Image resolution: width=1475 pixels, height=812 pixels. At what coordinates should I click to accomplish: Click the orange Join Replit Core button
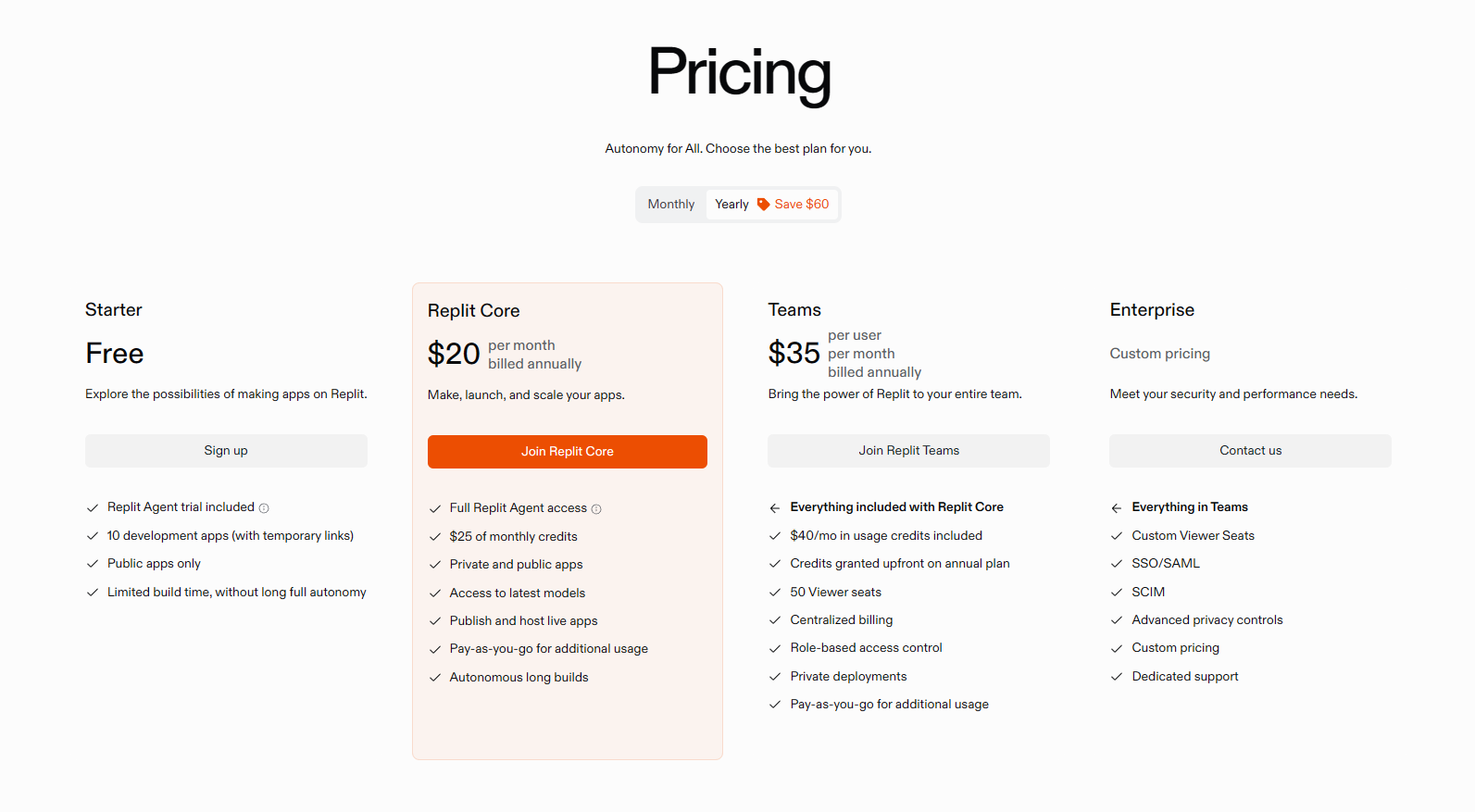click(x=567, y=452)
